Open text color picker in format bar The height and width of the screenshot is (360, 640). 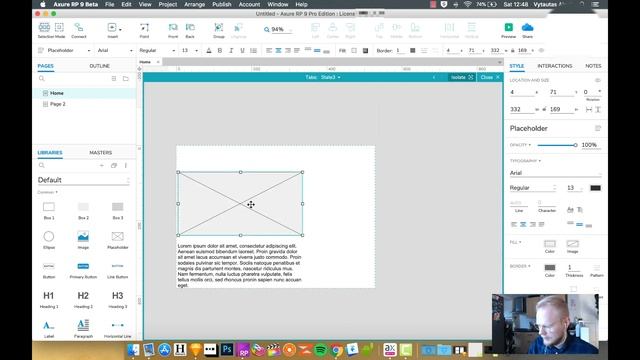[209, 51]
